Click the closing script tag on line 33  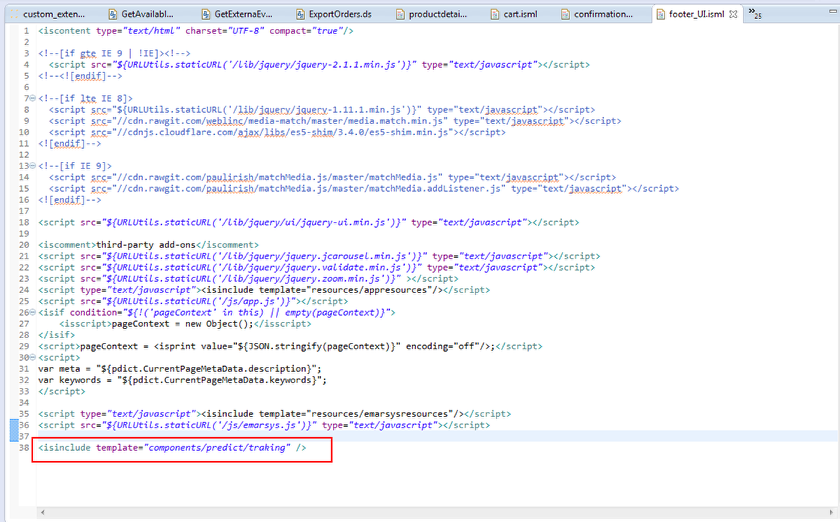62,391
